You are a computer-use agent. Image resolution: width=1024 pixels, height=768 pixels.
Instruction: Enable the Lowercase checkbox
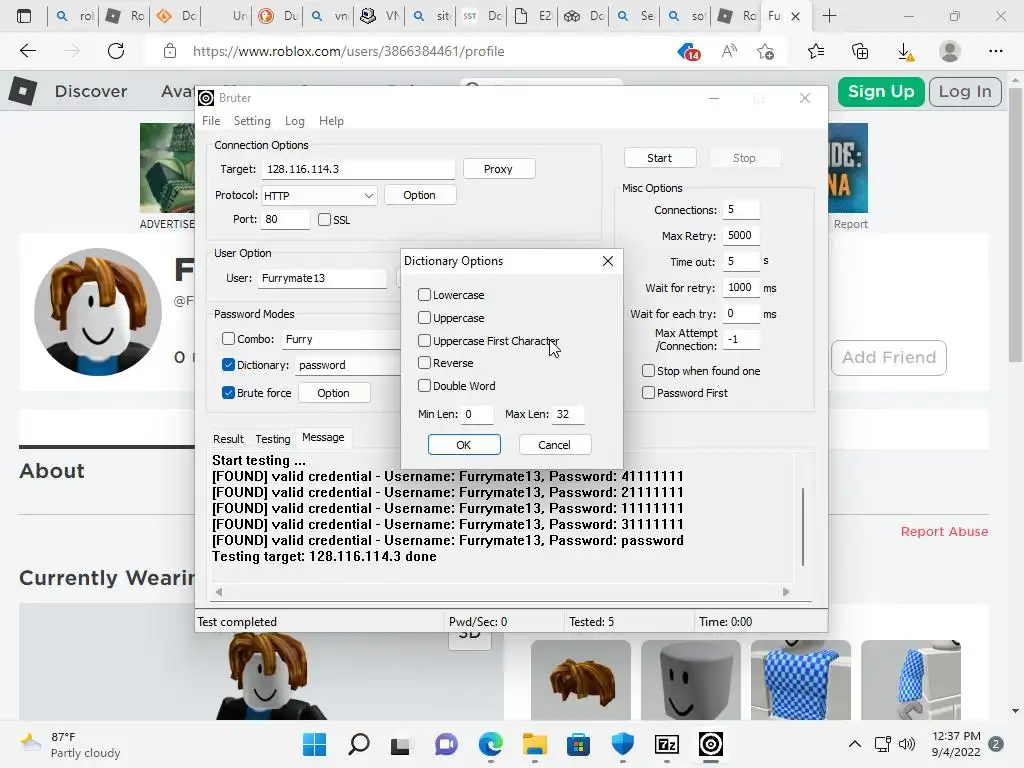(424, 295)
